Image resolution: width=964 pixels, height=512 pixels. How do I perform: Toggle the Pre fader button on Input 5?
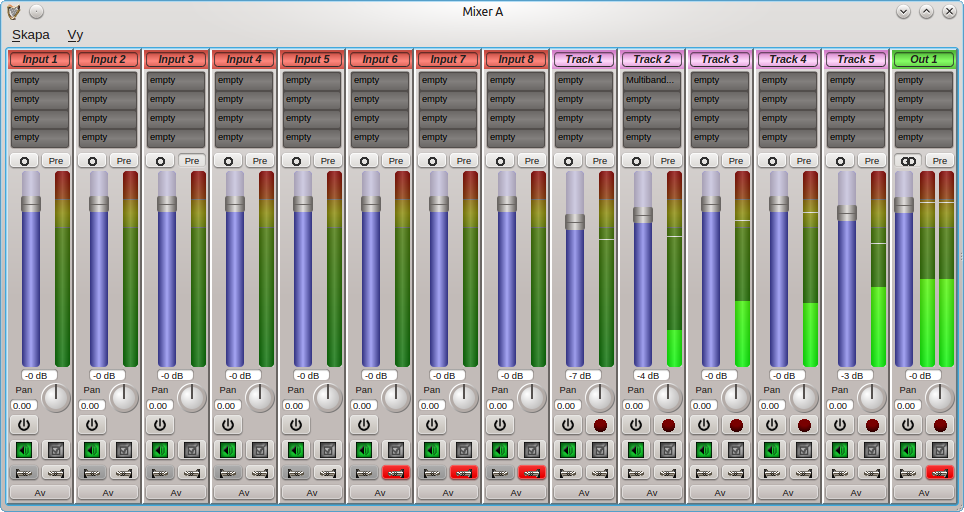click(327, 160)
